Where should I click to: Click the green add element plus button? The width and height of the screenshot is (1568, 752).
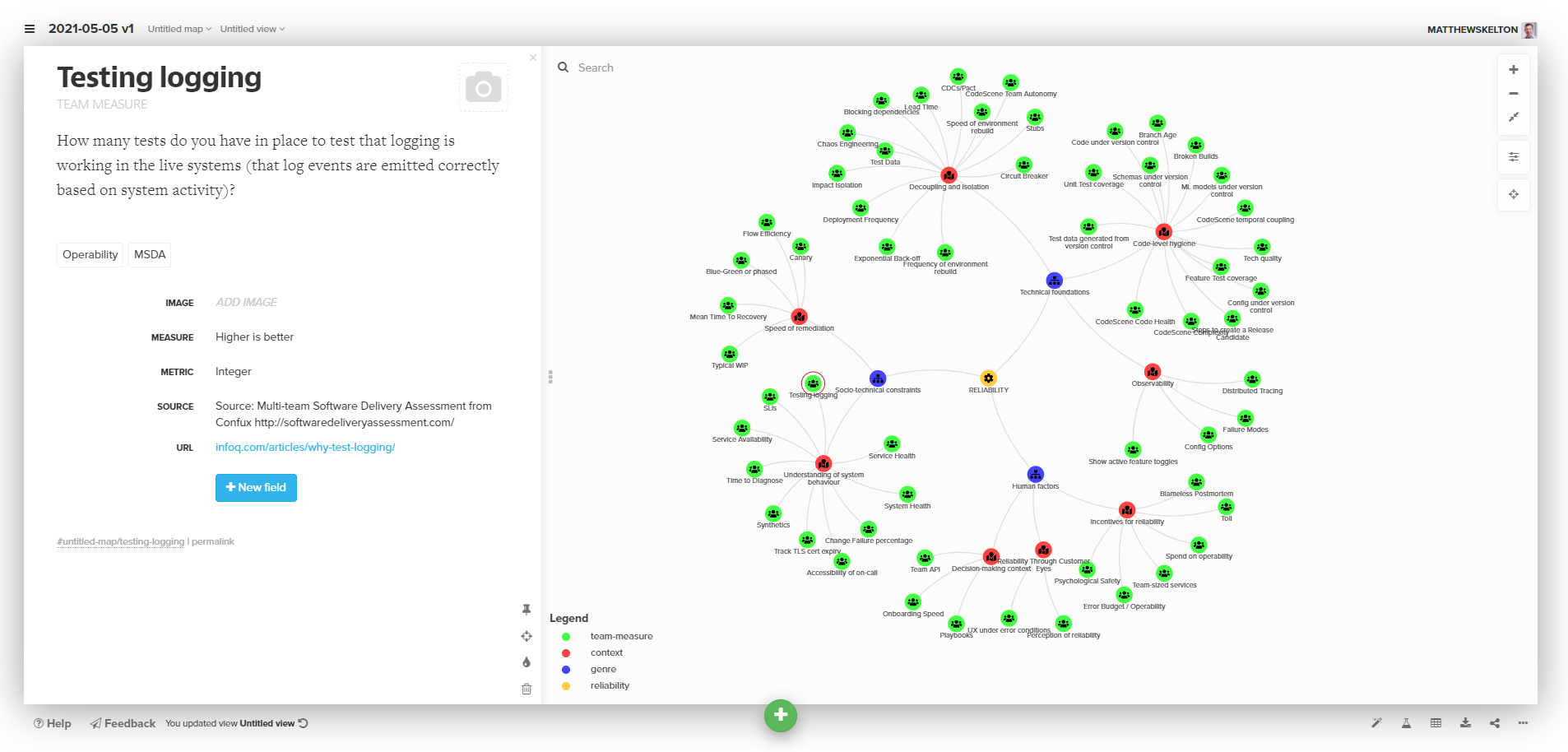(x=781, y=715)
